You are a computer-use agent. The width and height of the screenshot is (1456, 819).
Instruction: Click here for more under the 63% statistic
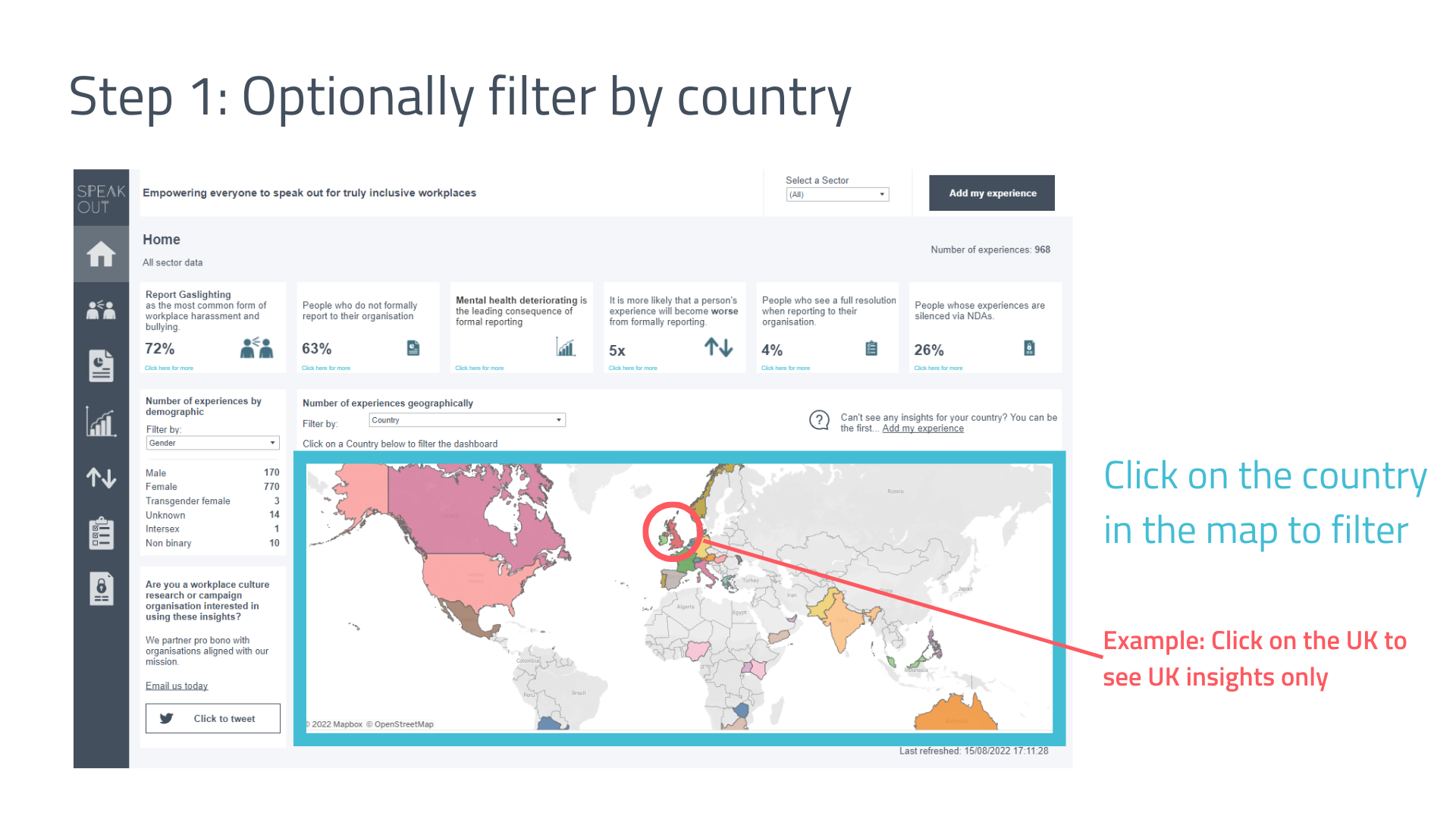click(325, 368)
